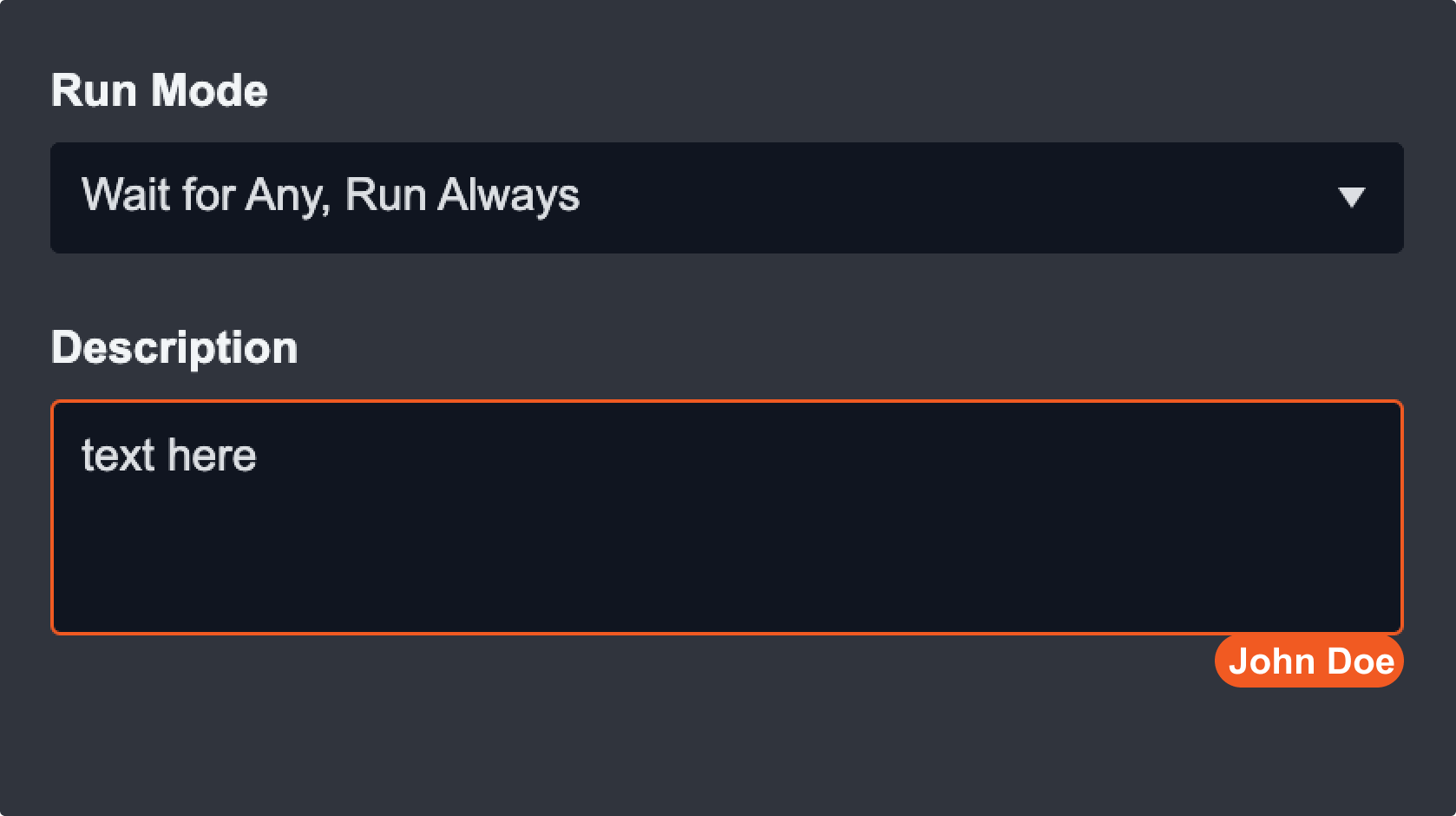The image size is (1456, 816).
Task: Click the word "Always" in Run Mode
Action: 508,195
